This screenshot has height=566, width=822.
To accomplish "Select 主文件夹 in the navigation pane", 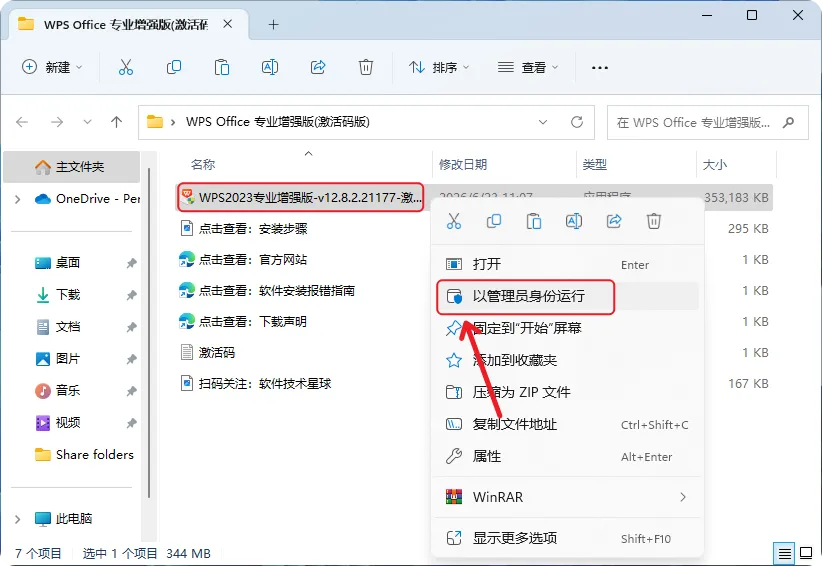I will (x=71, y=167).
